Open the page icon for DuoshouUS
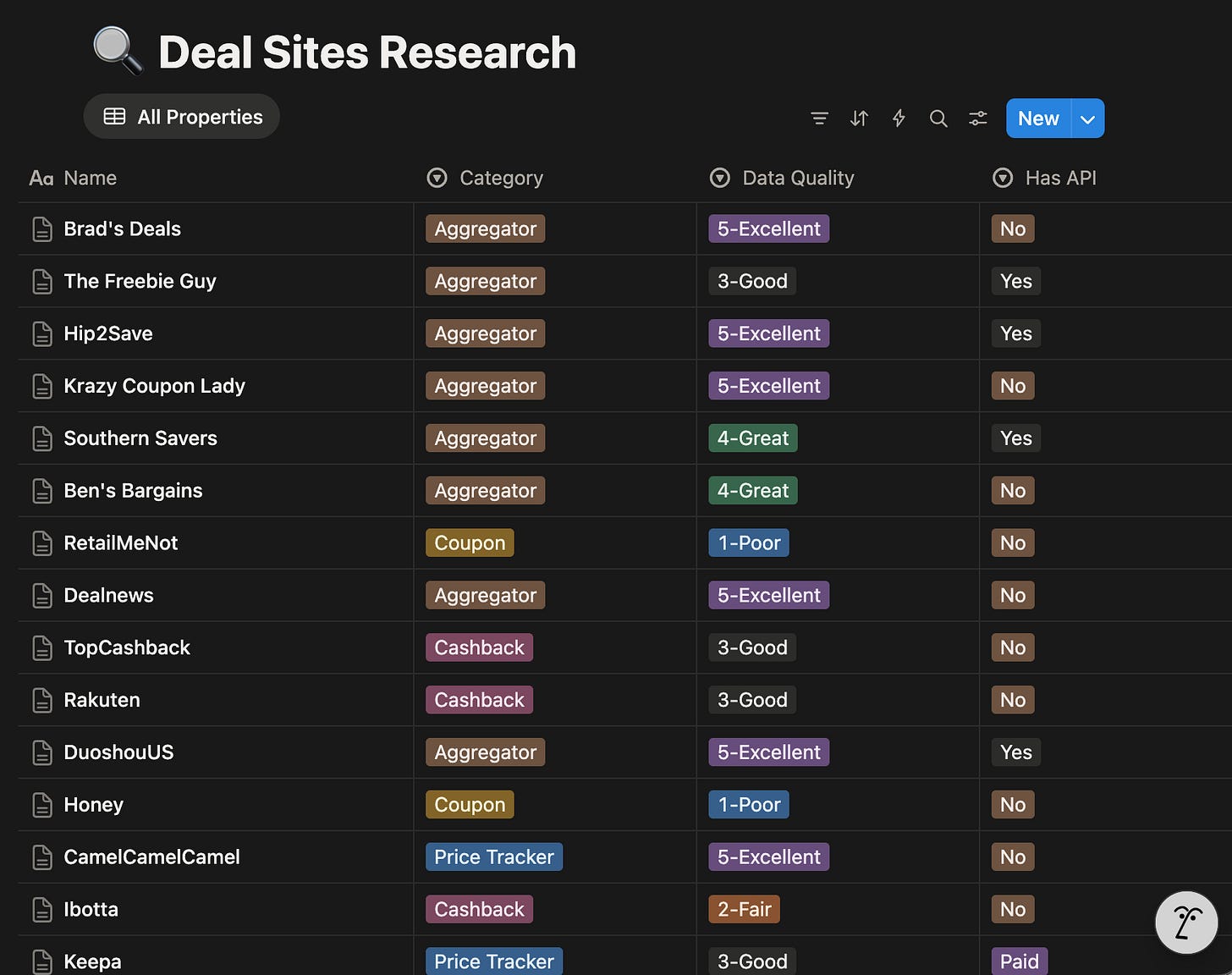1232x975 pixels. click(42, 753)
